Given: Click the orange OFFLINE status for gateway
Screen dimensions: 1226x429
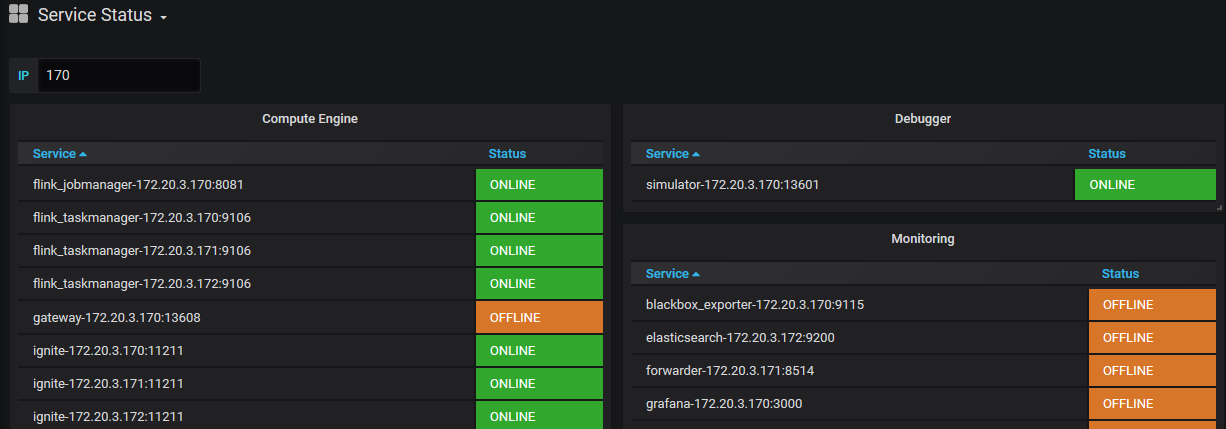Looking at the screenshot, I should [x=539, y=318].
